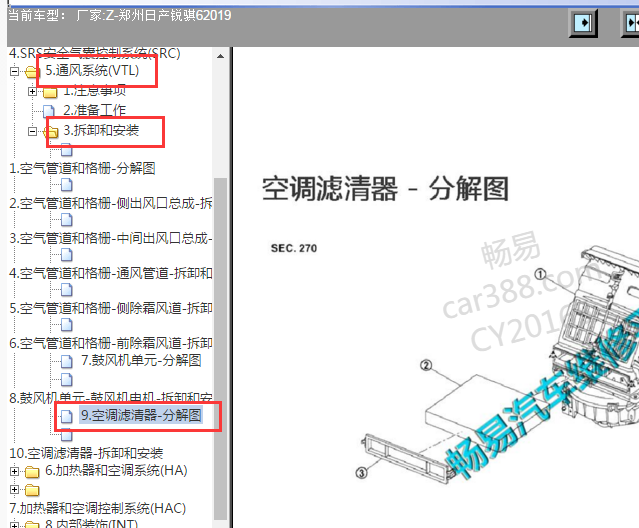Screen dimensions: 639x528
Task: Open 2.空气管道和格栅-侧出风口总成 entry
Action: 110,203
